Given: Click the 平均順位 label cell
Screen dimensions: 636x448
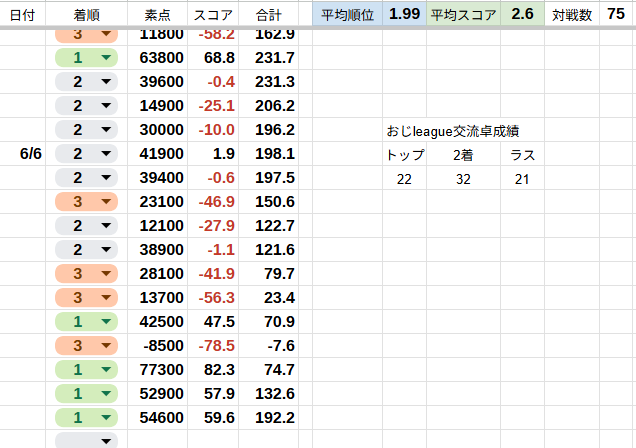Looking at the screenshot, I should (347, 15).
